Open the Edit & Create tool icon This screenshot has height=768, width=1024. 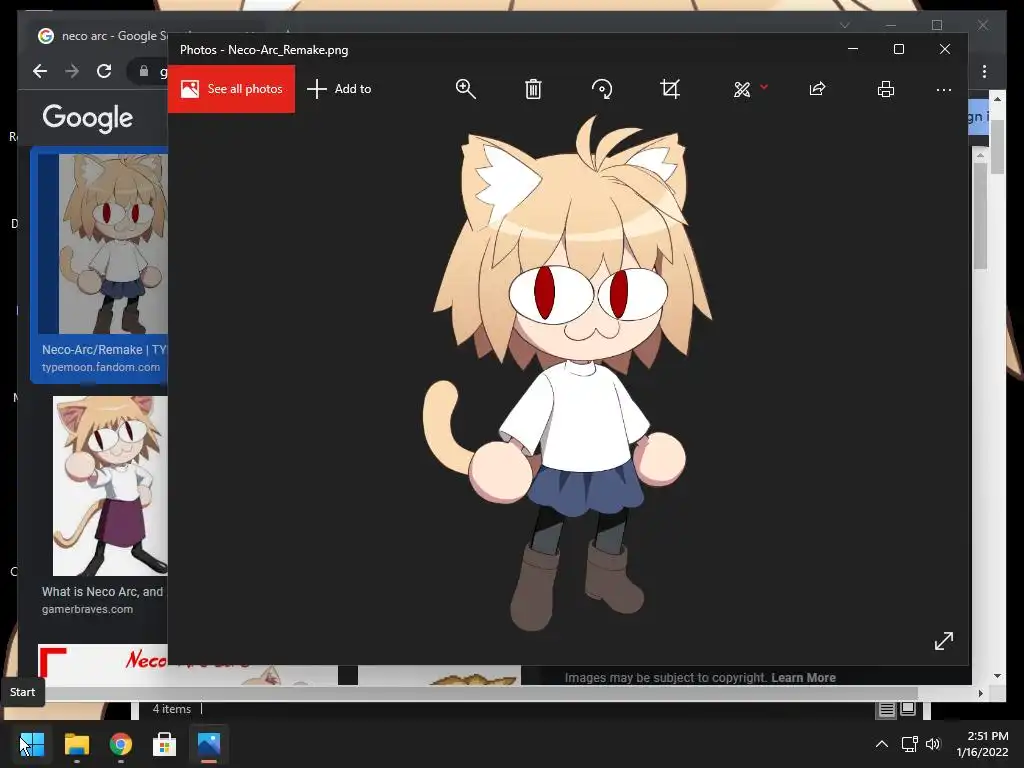742,89
